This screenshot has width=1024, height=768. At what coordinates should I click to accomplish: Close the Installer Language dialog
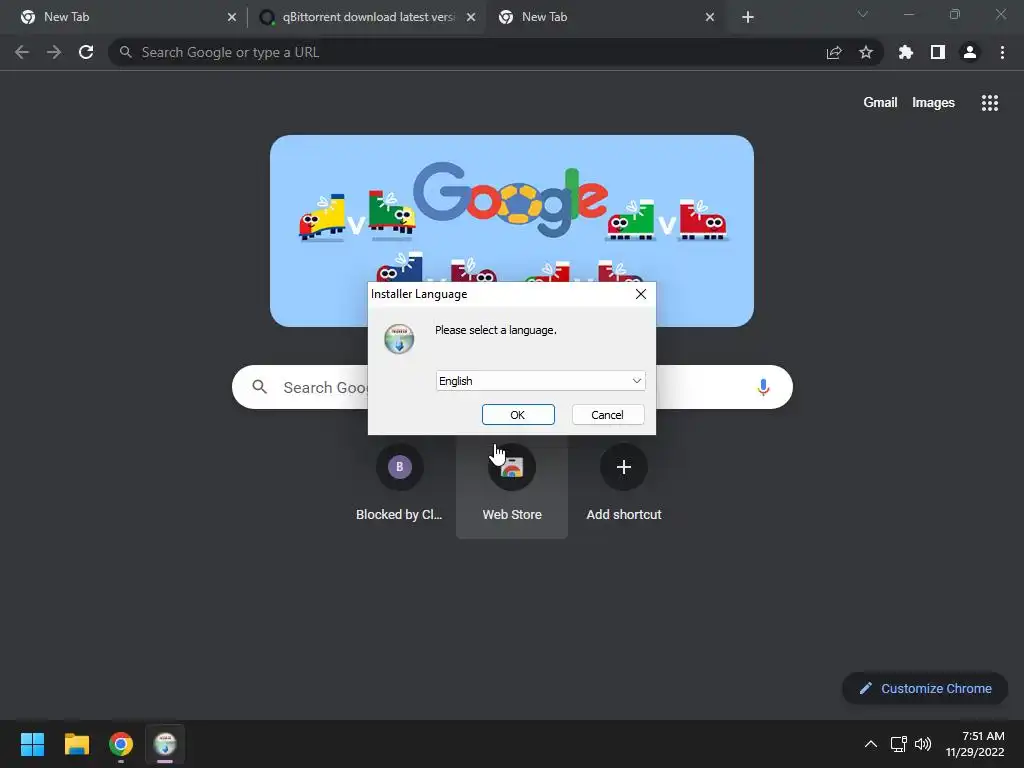[641, 294]
